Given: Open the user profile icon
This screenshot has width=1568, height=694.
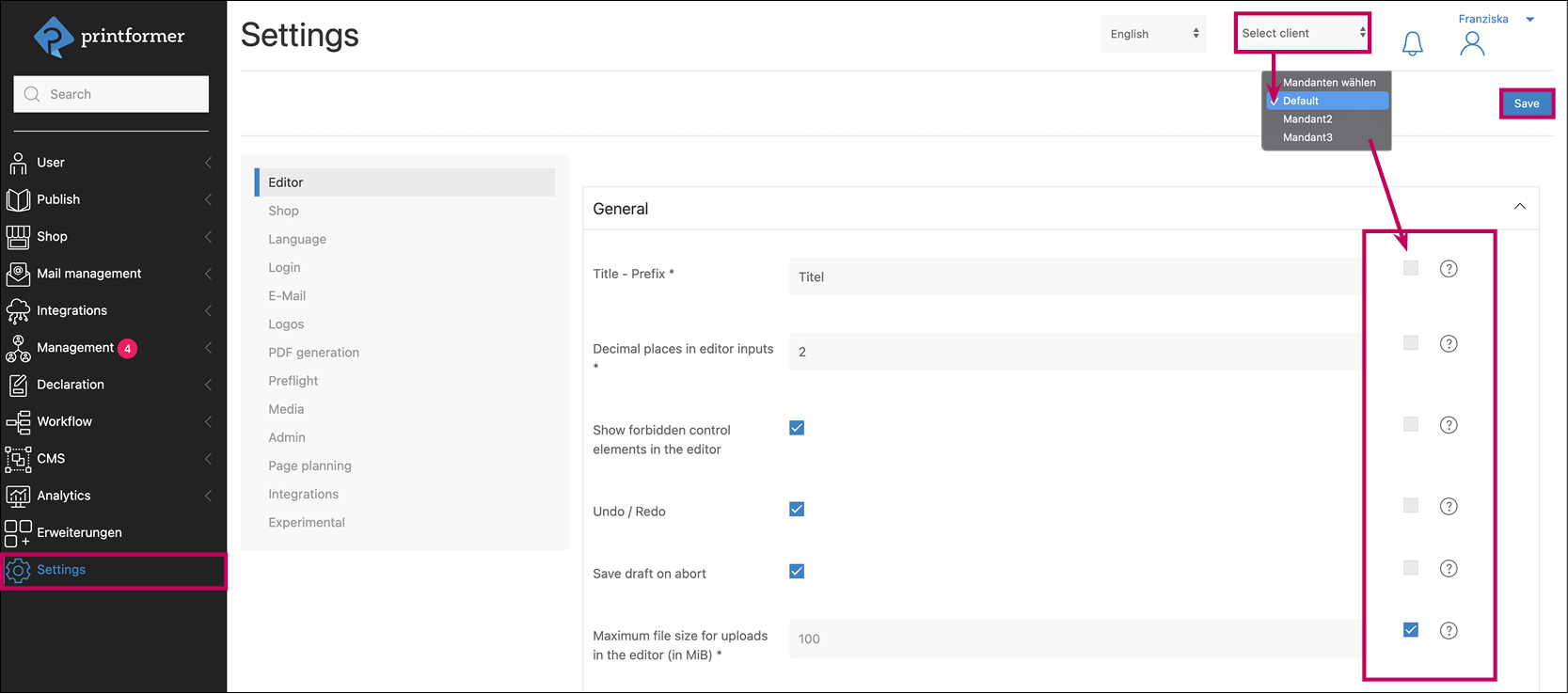Looking at the screenshot, I should click(1472, 43).
